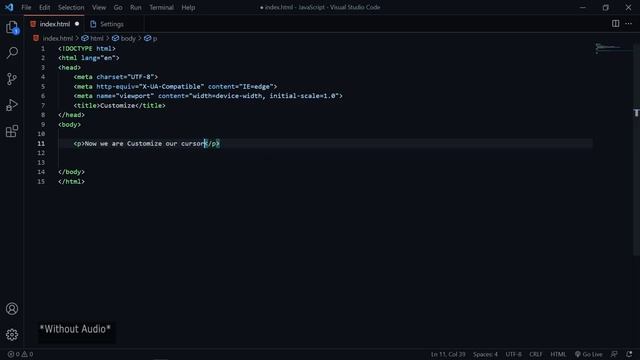
Task: Open the editor More Actions ellipsis
Action: coord(628,24)
